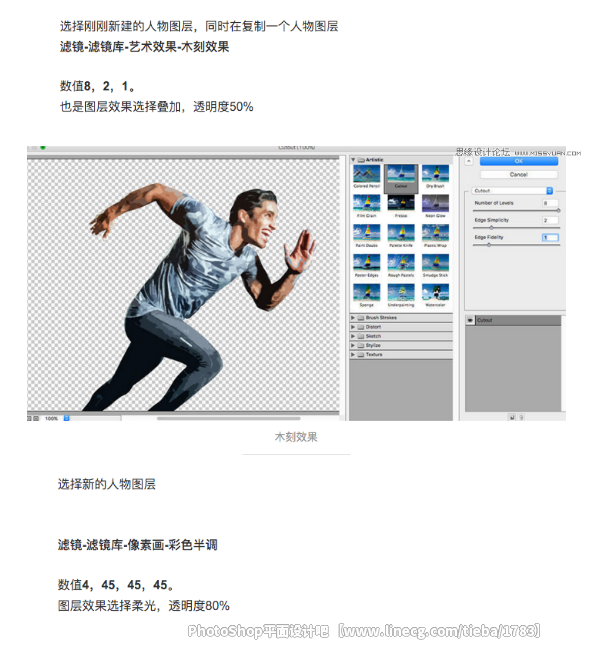Choose the Rough Pastels filter thumbnail
Image resolution: width=596 pixels, height=650 pixels.
[401, 263]
